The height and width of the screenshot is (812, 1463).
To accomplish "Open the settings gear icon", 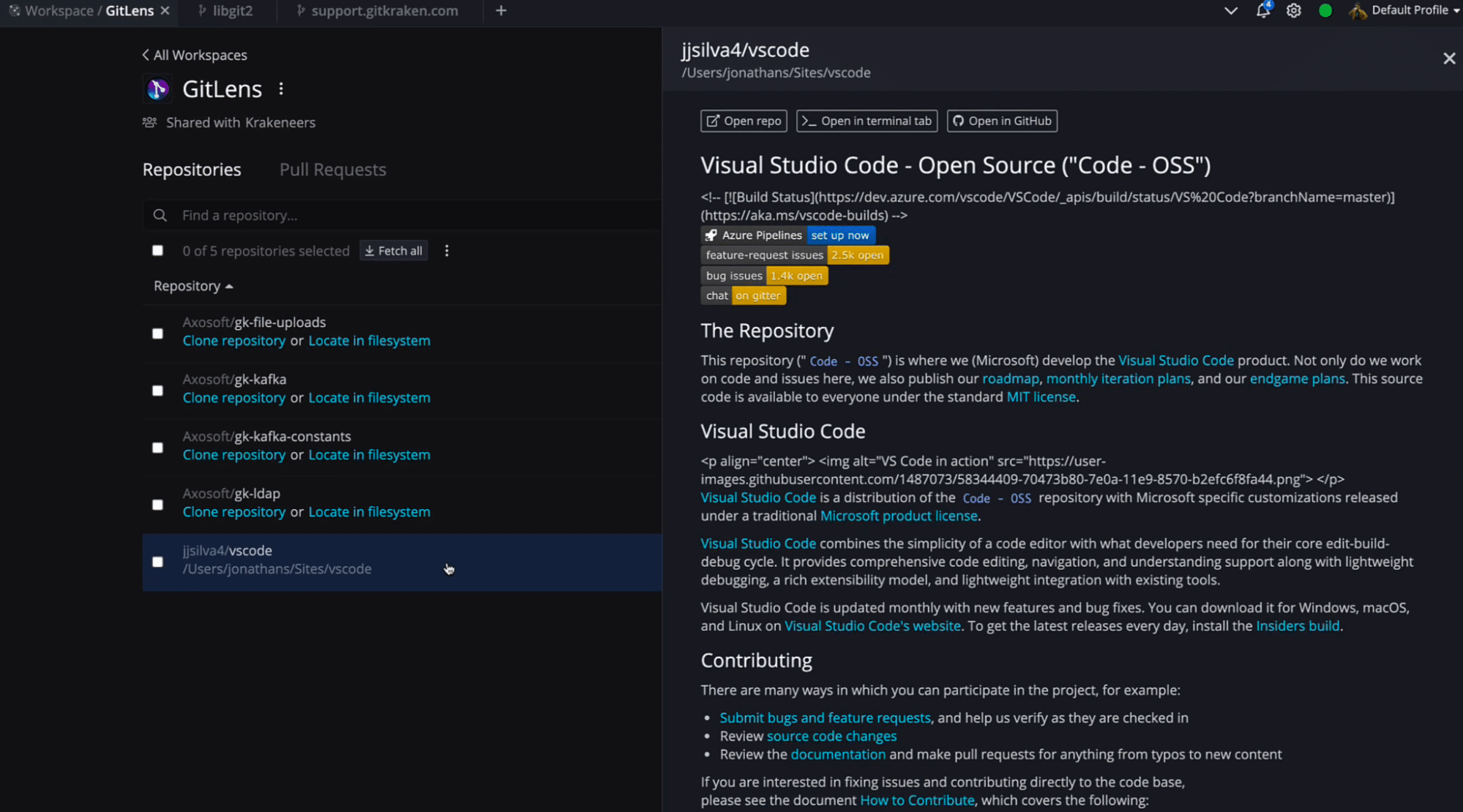I will point(1294,10).
